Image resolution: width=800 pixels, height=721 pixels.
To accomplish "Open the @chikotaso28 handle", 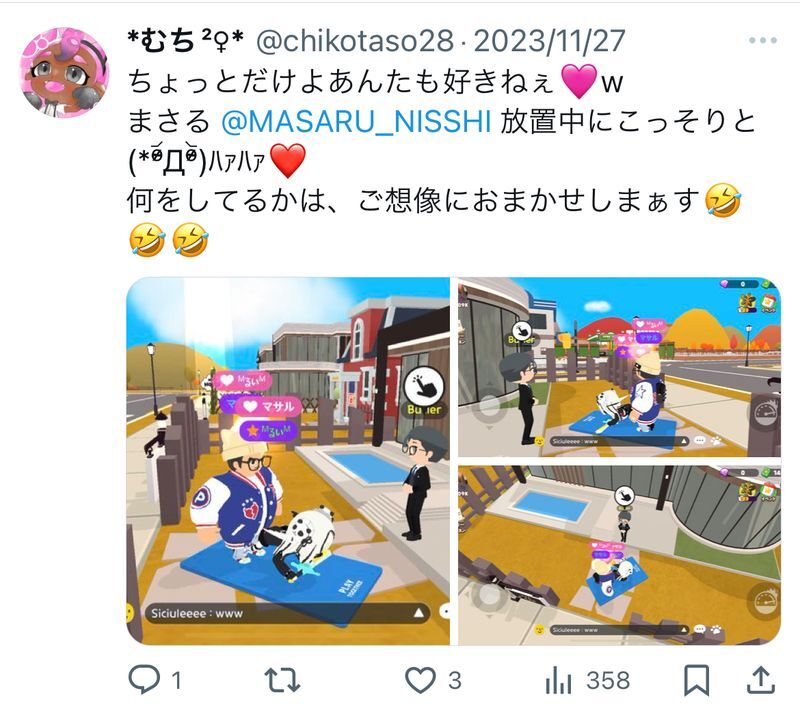I will [x=355, y=41].
